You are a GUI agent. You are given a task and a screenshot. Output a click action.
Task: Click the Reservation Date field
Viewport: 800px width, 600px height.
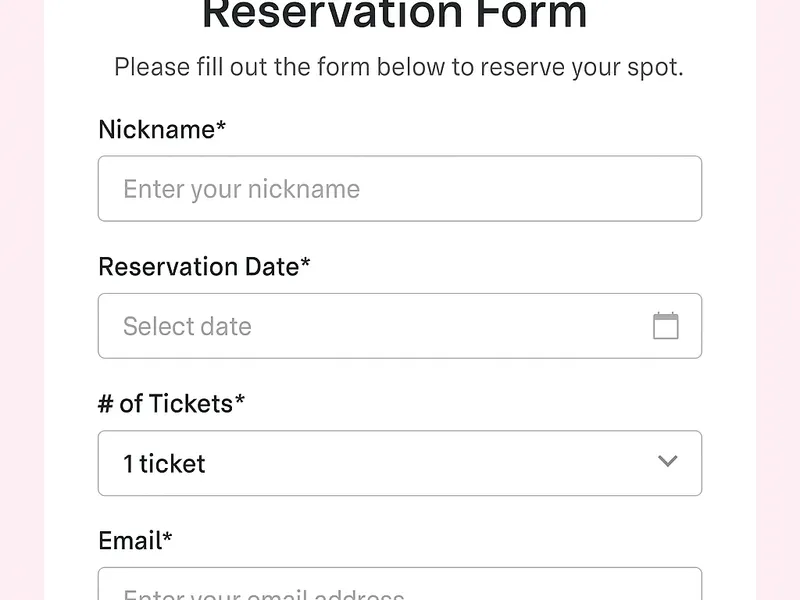click(400, 326)
